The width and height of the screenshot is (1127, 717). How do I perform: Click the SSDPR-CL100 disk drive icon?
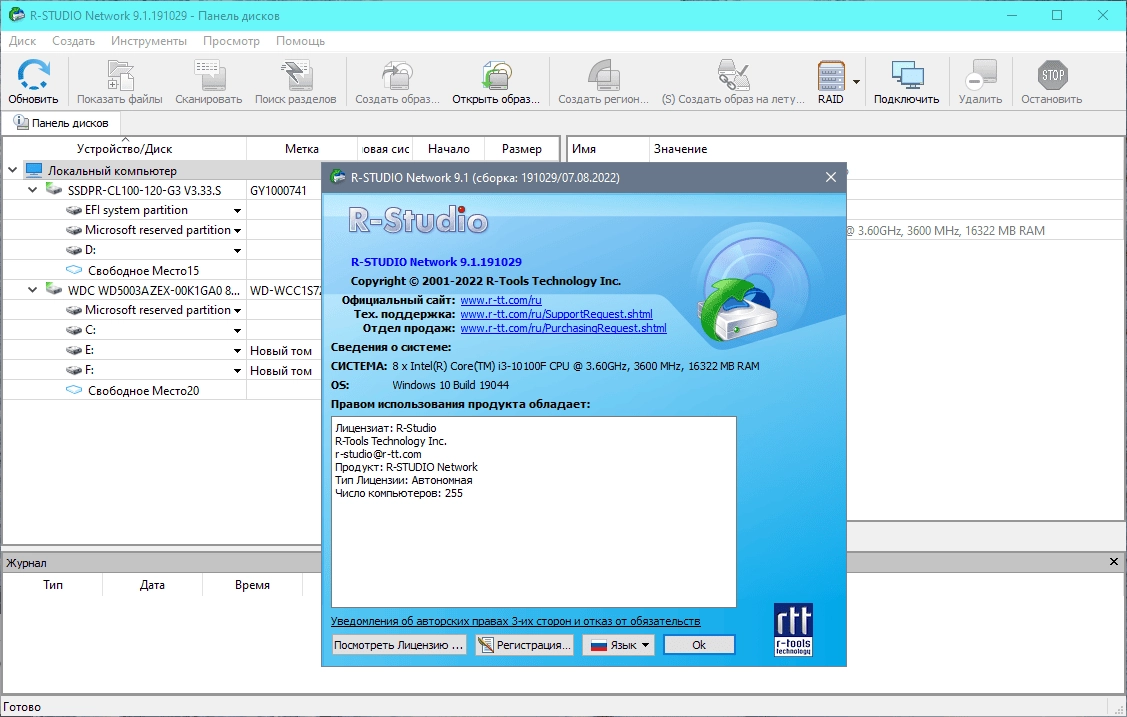point(54,190)
